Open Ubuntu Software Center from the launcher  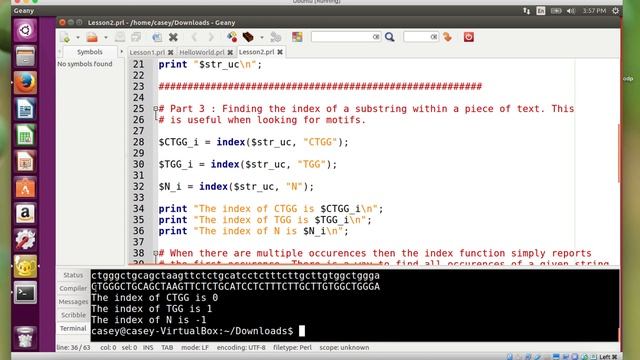coord(25,188)
